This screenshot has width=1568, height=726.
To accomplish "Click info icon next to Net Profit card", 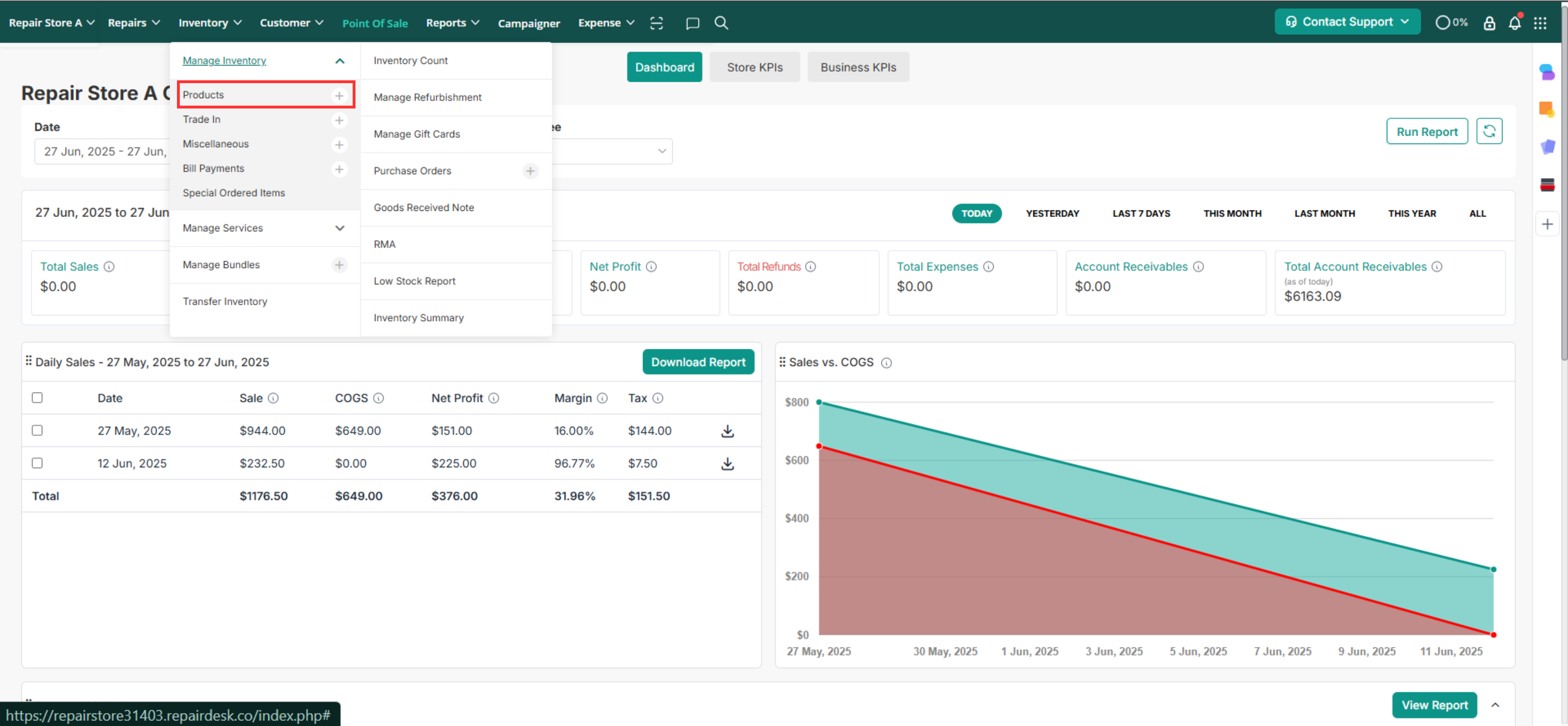I will (651, 267).
